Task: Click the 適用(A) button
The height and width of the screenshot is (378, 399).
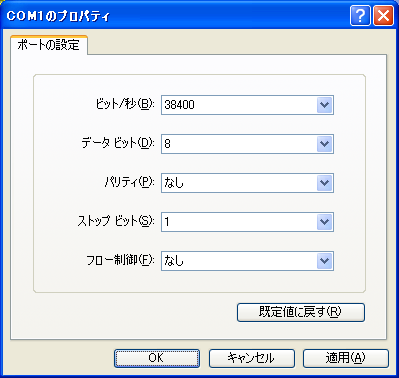Action: [346, 358]
